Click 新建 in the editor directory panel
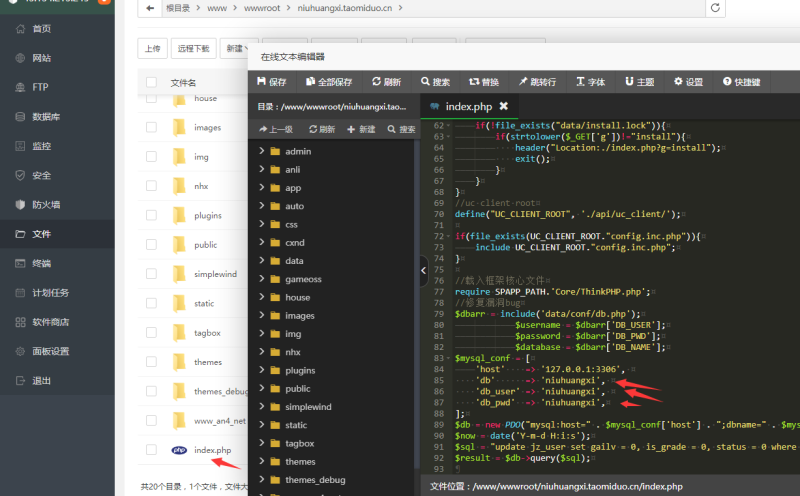 361,129
